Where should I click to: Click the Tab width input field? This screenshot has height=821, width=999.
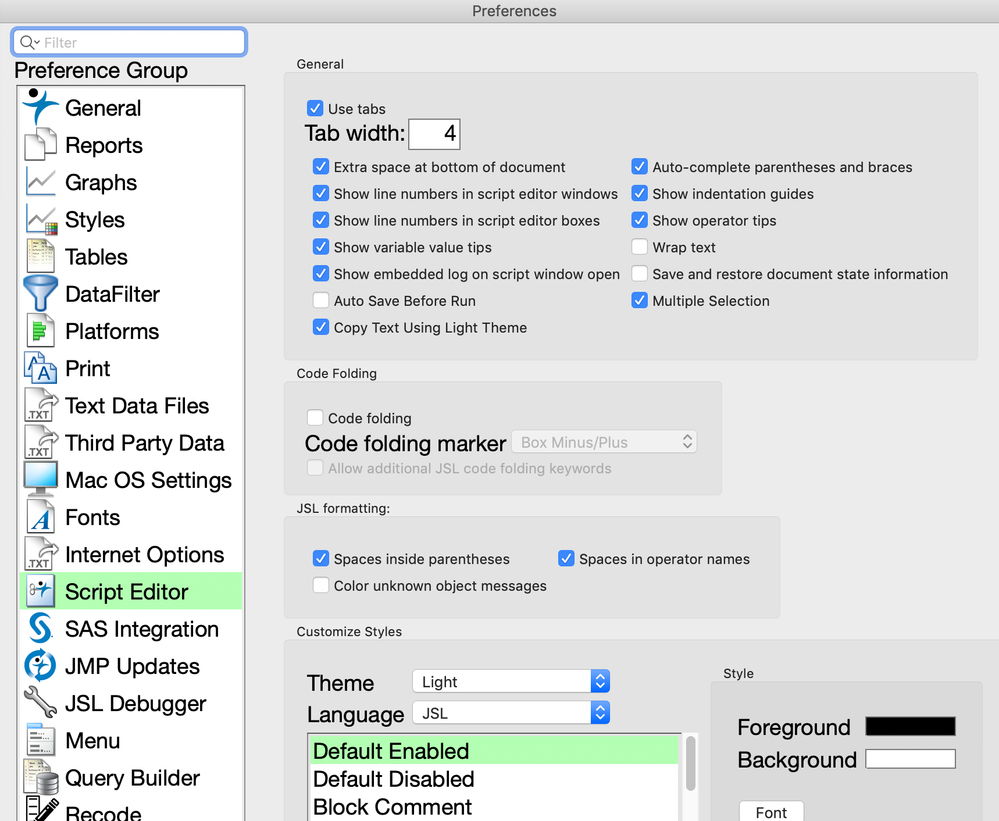[x=435, y=134]
